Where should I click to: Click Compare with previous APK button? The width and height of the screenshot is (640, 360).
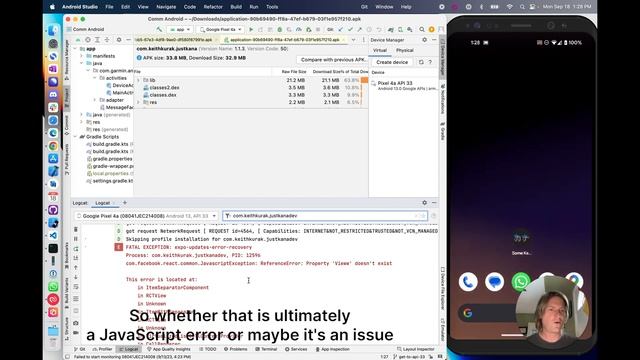coord(332,60)
